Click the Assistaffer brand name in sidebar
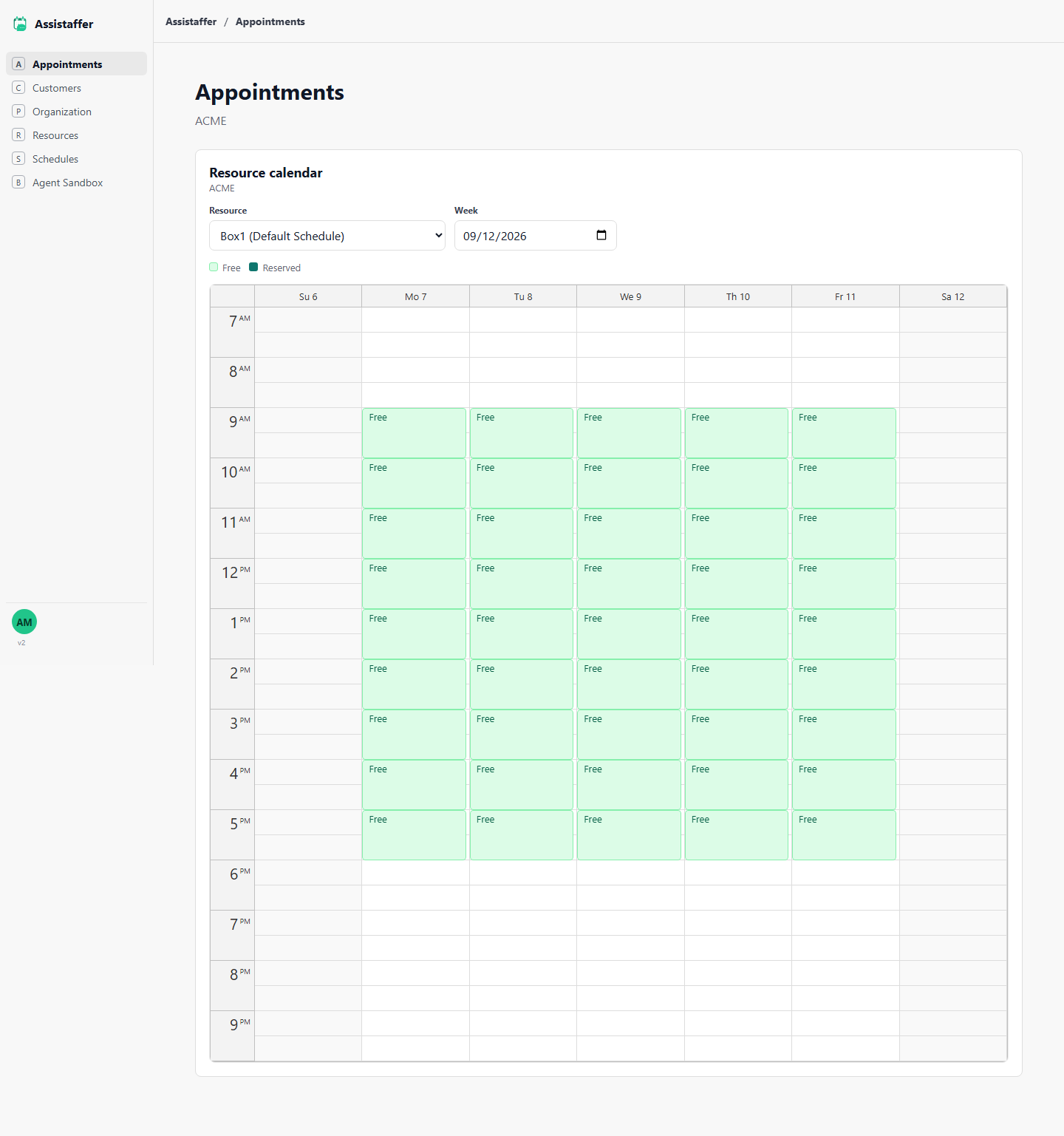 coord(64,24)
